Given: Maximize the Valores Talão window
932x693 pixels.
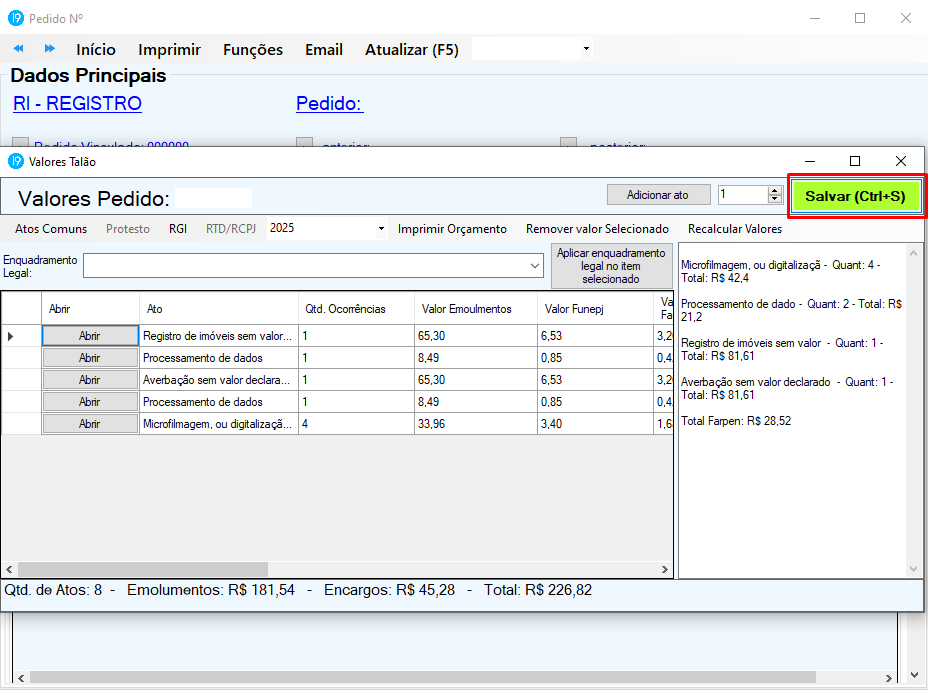Looking at the screenshot, I should coord(854,161).
